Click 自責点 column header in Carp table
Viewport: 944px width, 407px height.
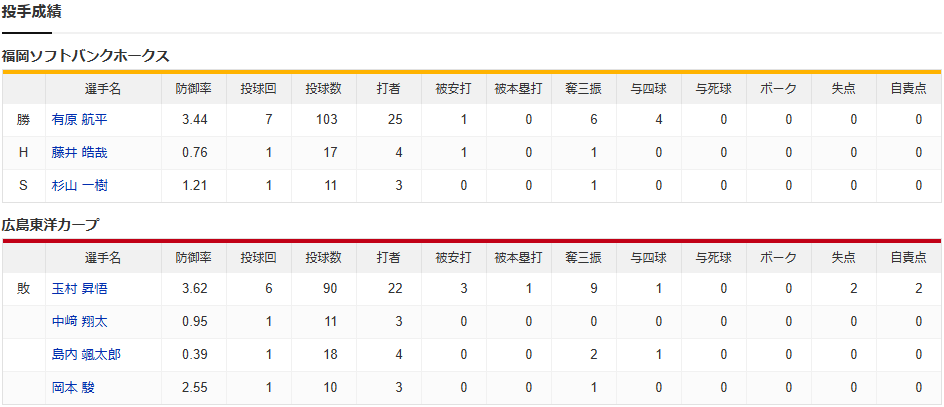pos(908,257)
